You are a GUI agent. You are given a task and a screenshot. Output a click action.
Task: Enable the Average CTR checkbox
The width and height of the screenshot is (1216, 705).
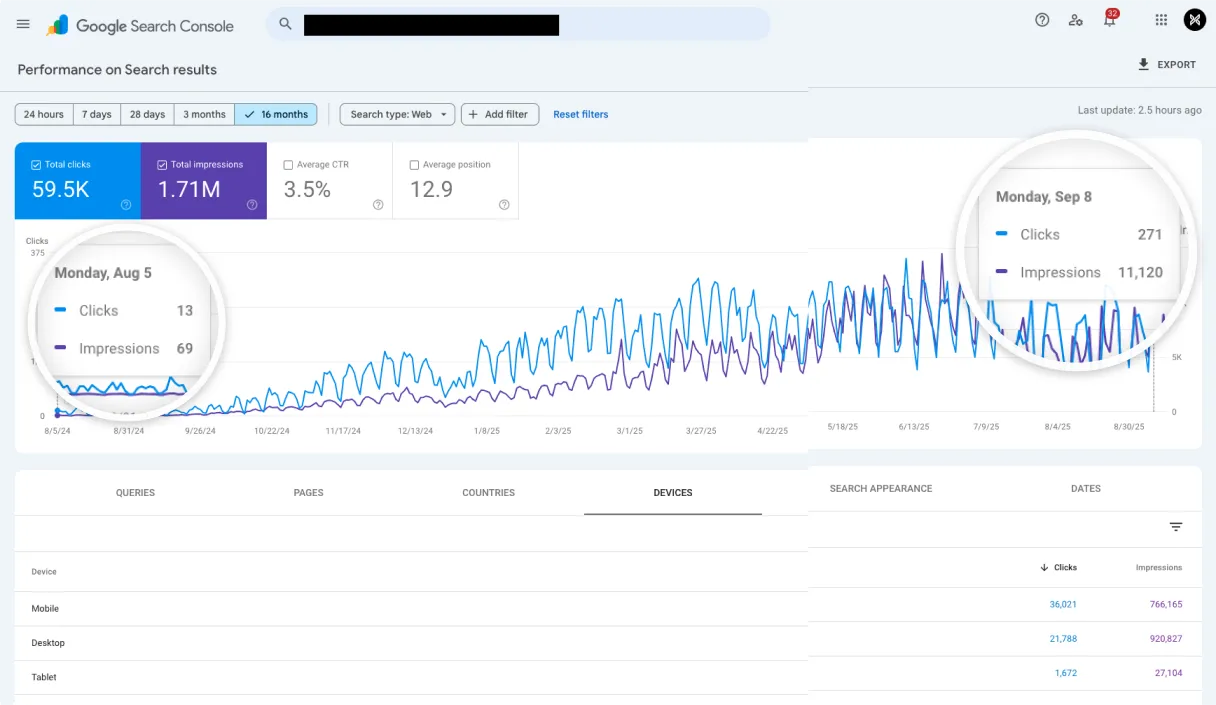click(288, 165)
